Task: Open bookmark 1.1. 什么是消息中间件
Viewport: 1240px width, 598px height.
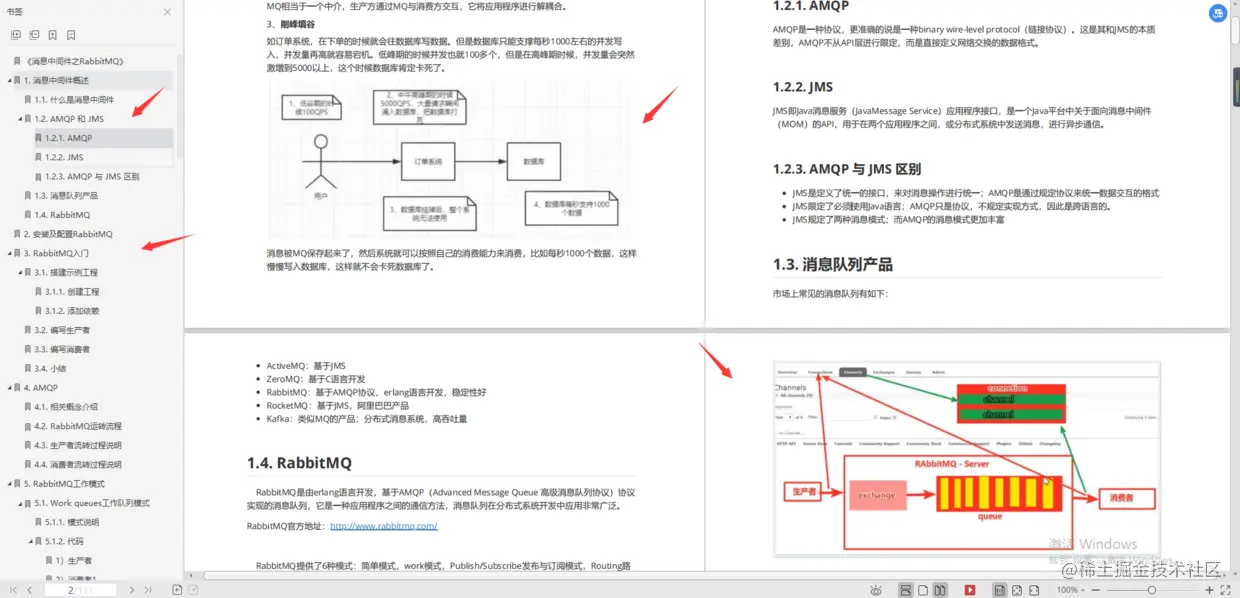Action: (x=74, y=100)
